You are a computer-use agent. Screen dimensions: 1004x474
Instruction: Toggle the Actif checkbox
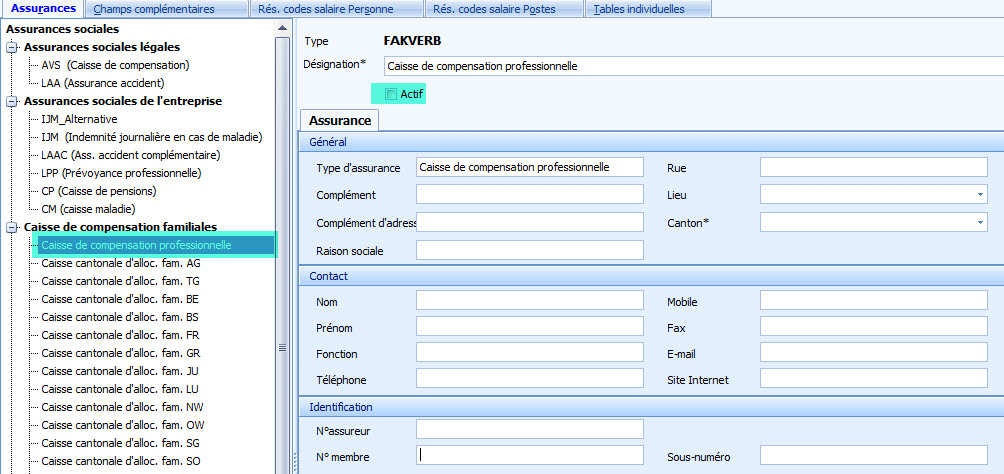coord(391,94)
